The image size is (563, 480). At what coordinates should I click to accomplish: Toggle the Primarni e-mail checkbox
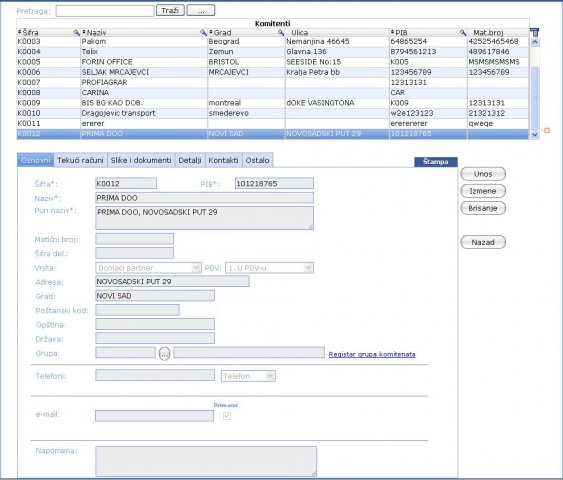point(227,416)
